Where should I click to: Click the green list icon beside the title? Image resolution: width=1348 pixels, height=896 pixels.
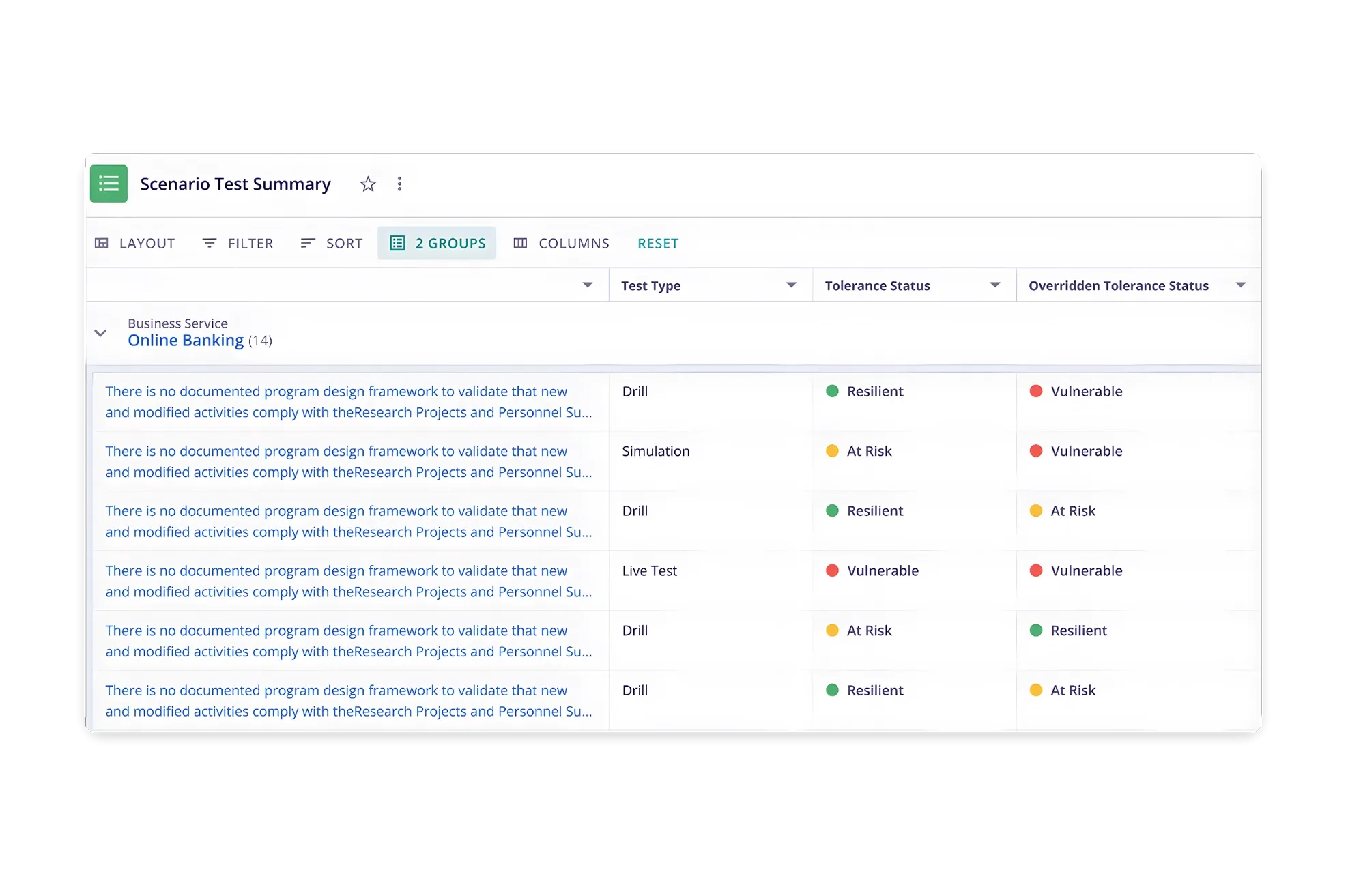tap(109, 184)
